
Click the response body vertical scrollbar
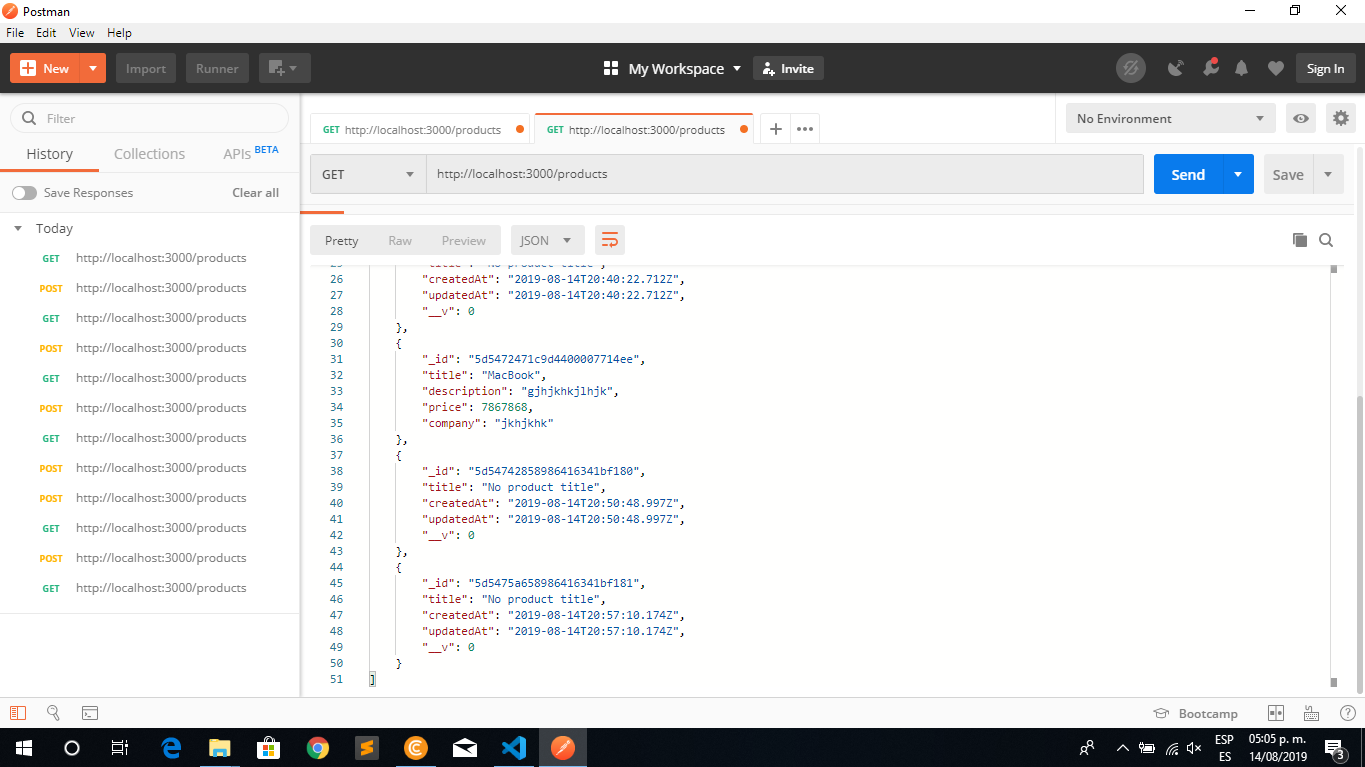[1333, 476]
